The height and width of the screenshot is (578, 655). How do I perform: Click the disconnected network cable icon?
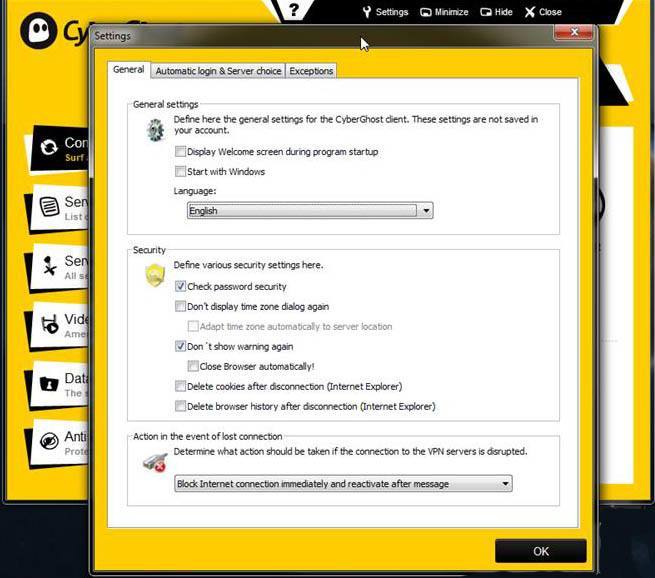tap(155, 462)
